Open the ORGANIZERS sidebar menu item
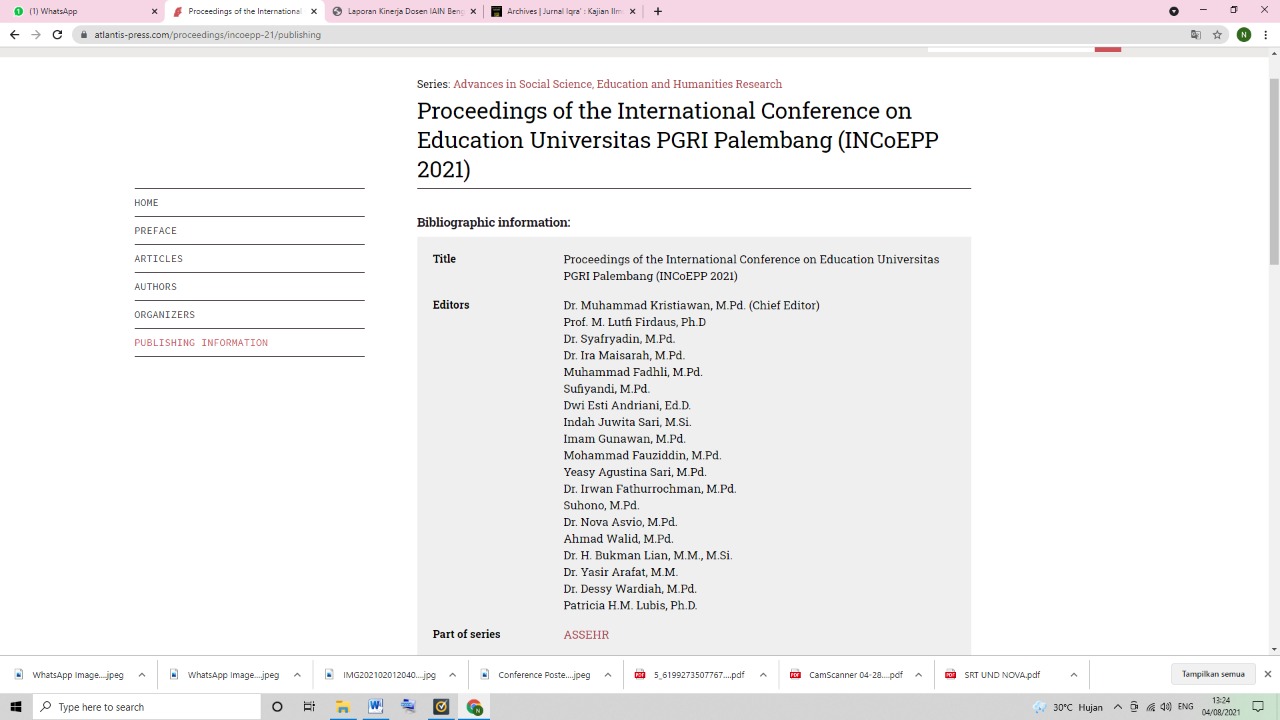This screenshot has width=1280, height=720. click(165, 315)
